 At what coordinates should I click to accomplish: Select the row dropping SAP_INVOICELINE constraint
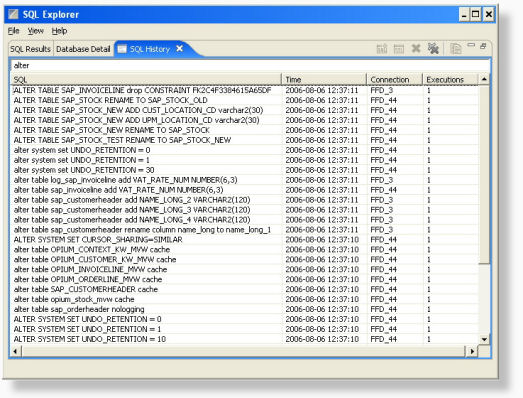click(245, 90)
